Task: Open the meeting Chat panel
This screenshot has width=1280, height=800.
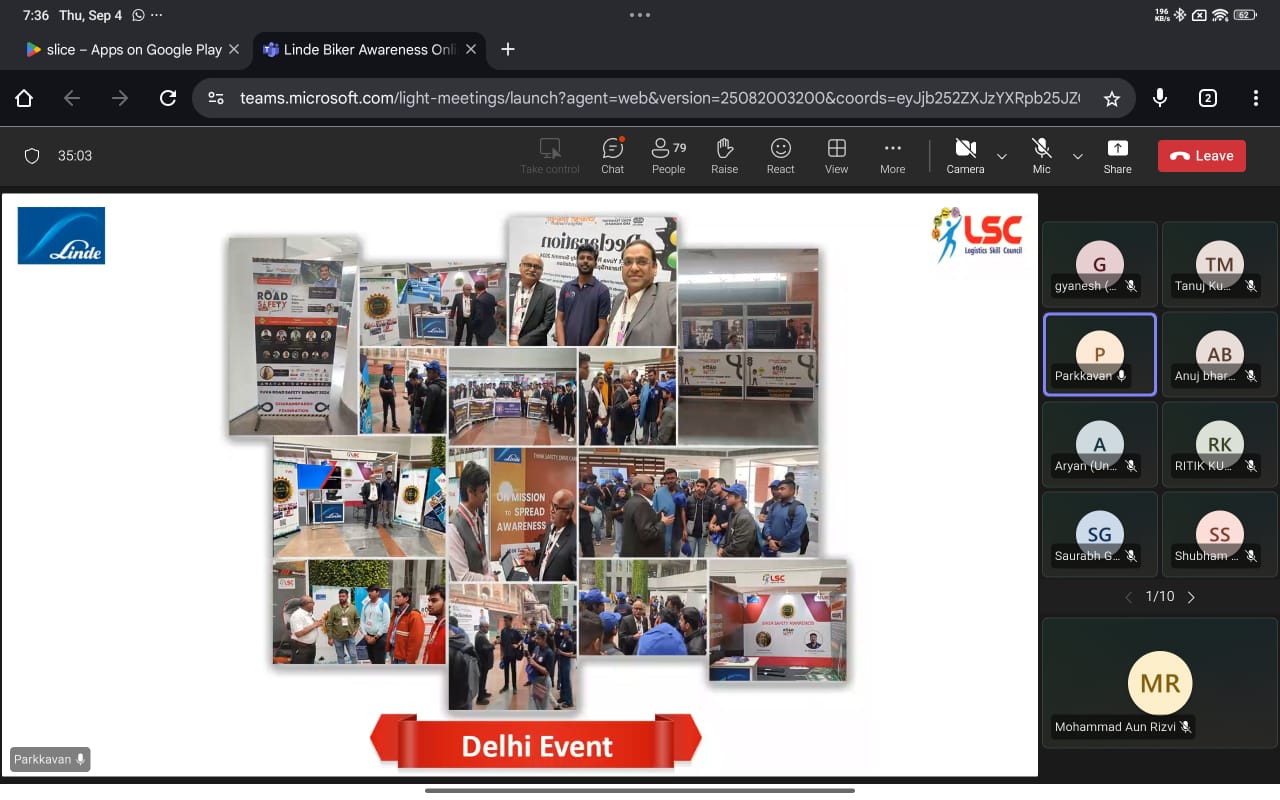Action: pos(612,155)
